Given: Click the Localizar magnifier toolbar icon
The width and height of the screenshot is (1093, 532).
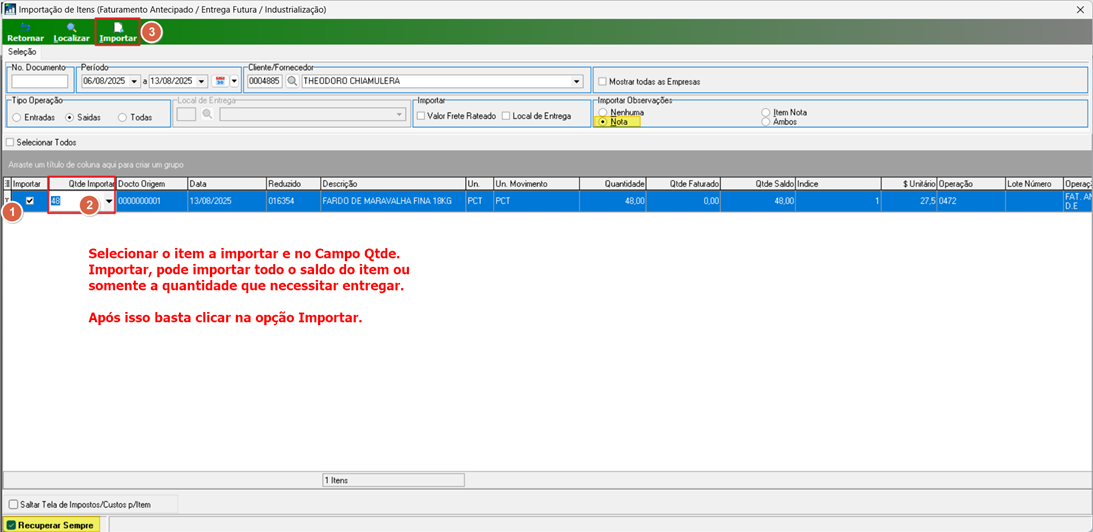Looking at the screenshot, I should click(71, 28).
